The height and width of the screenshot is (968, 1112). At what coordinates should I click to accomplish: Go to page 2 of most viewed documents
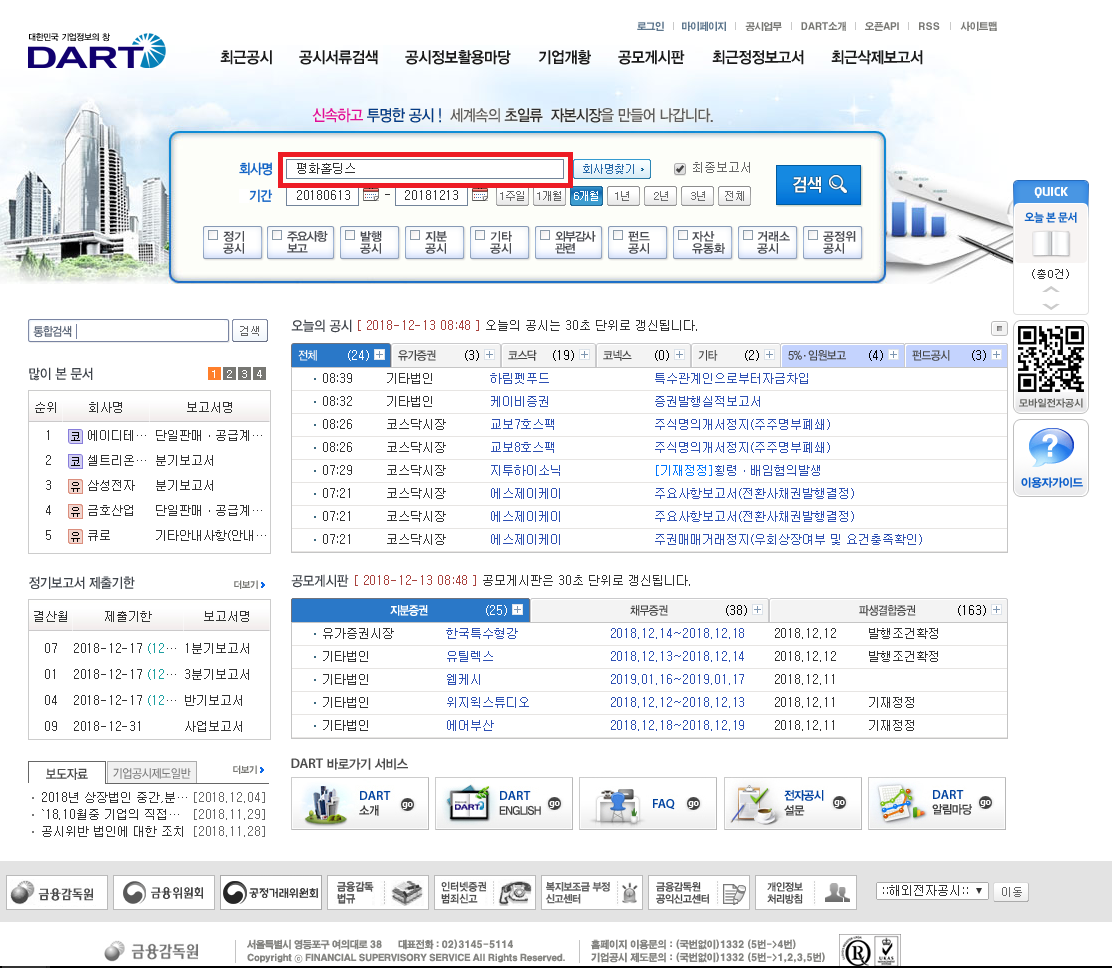tap(229, 374)
